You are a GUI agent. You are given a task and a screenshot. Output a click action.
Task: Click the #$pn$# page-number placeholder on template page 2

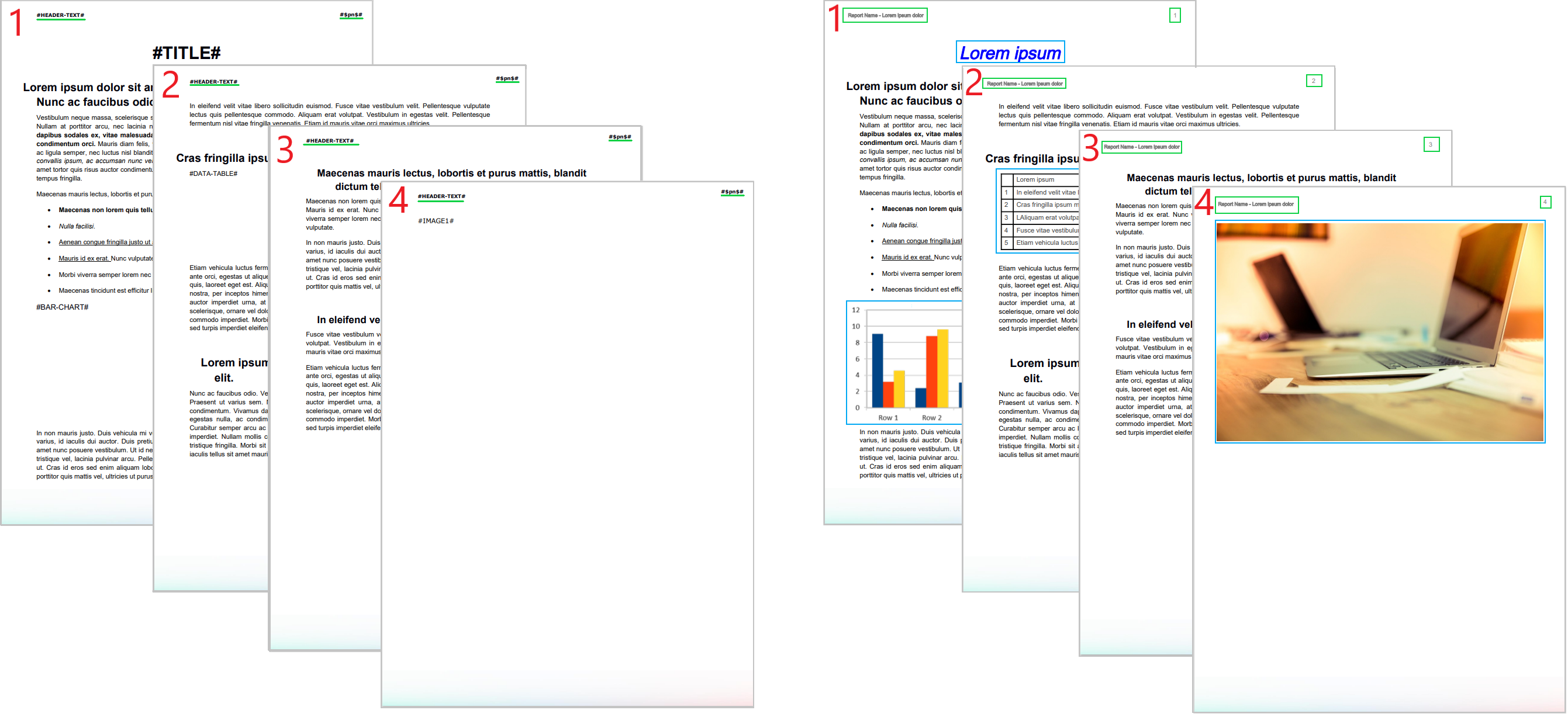click(507, 78)
